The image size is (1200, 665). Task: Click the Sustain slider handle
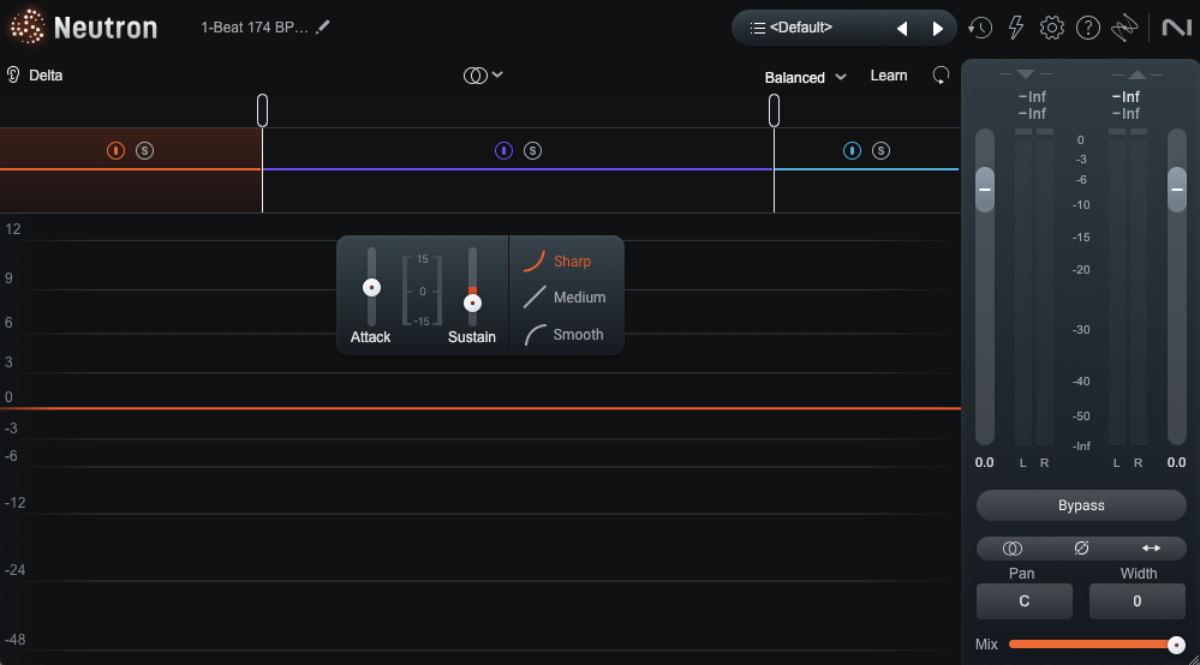[473, 302]
